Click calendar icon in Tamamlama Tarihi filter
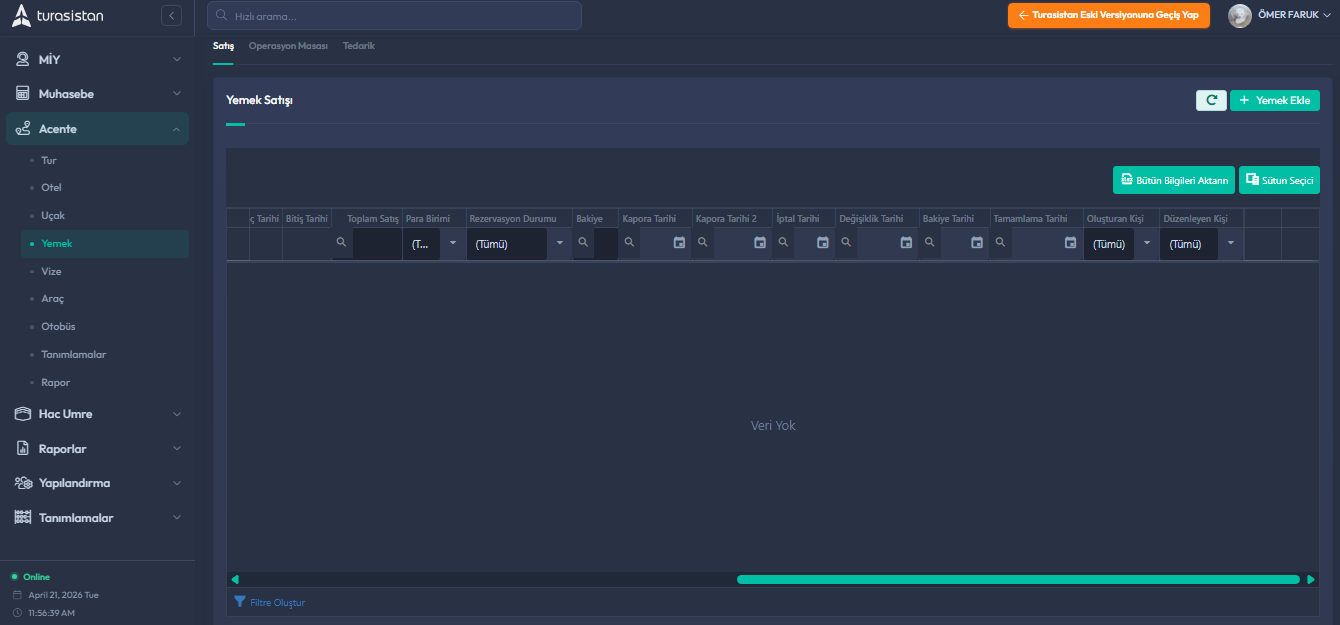 tap(1070, 242)
